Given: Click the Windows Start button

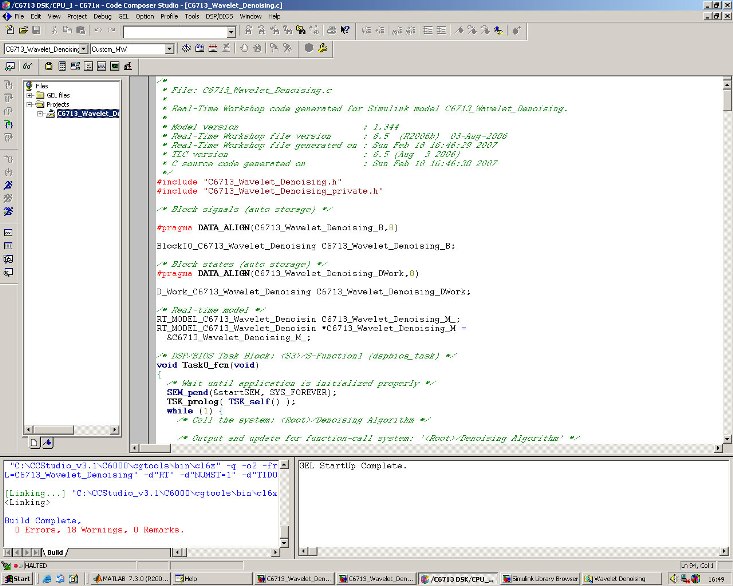Looking at the screenshot, I should point(17,579).
